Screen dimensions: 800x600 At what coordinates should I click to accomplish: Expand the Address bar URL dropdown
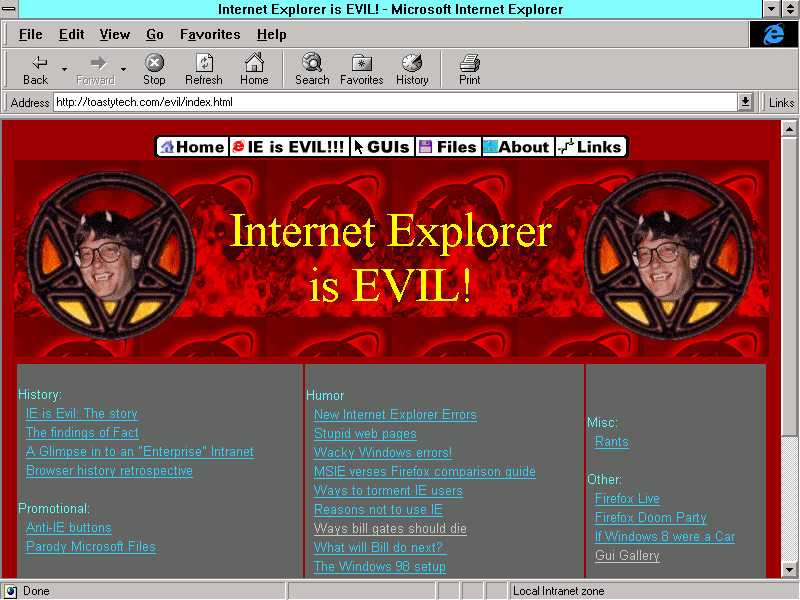pos(745,102)
